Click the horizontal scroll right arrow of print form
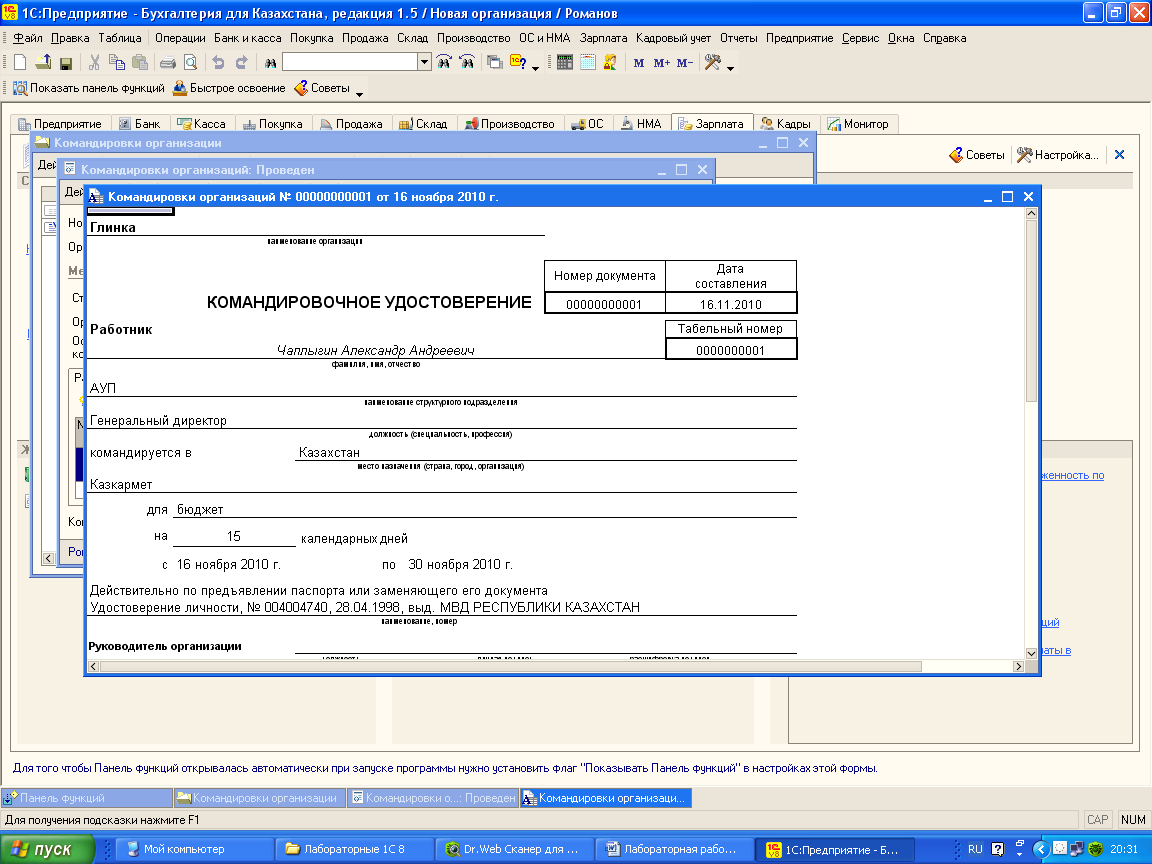Image resolution: width=1152 pixels, height=864 pixels. pyautogui.click(x=1018, y=666)
